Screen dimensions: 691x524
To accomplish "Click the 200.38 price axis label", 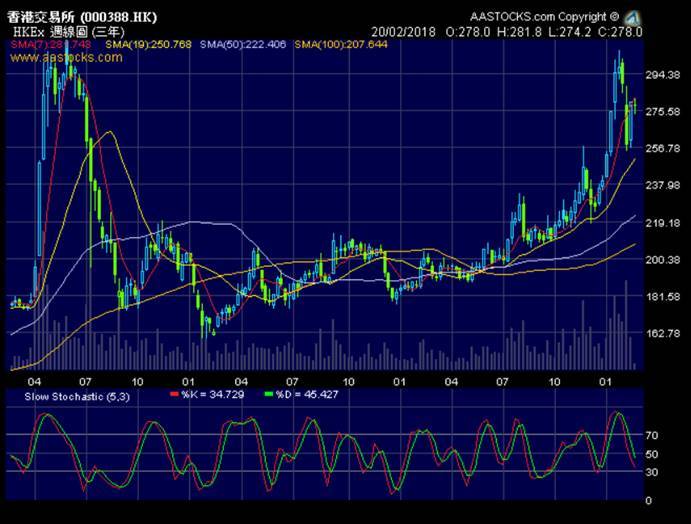I will tap(663, 260).
